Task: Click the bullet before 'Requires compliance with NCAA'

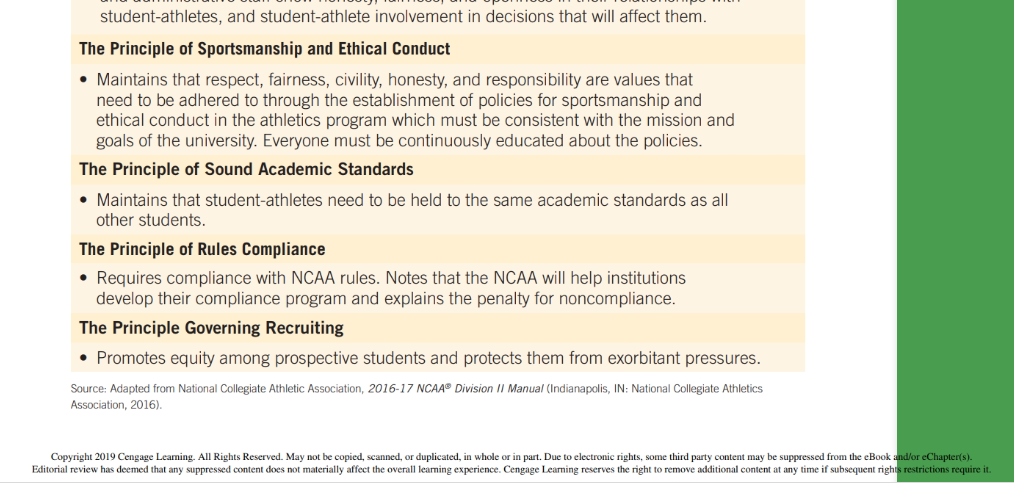Action: (83, 279)
